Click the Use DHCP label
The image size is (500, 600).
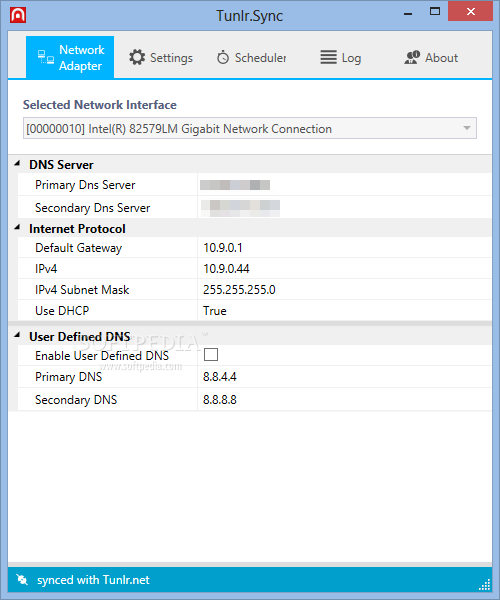(62, 311)
